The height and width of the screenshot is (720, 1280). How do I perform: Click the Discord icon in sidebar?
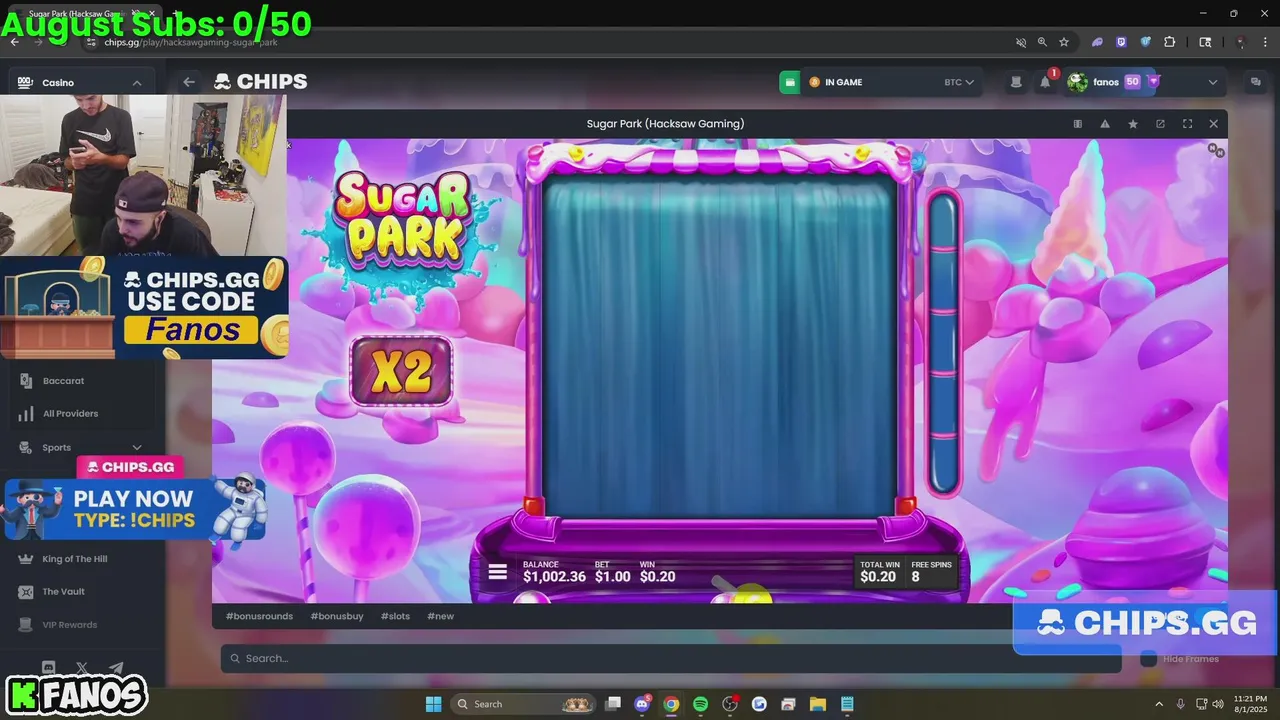click(x=48, y=667)
